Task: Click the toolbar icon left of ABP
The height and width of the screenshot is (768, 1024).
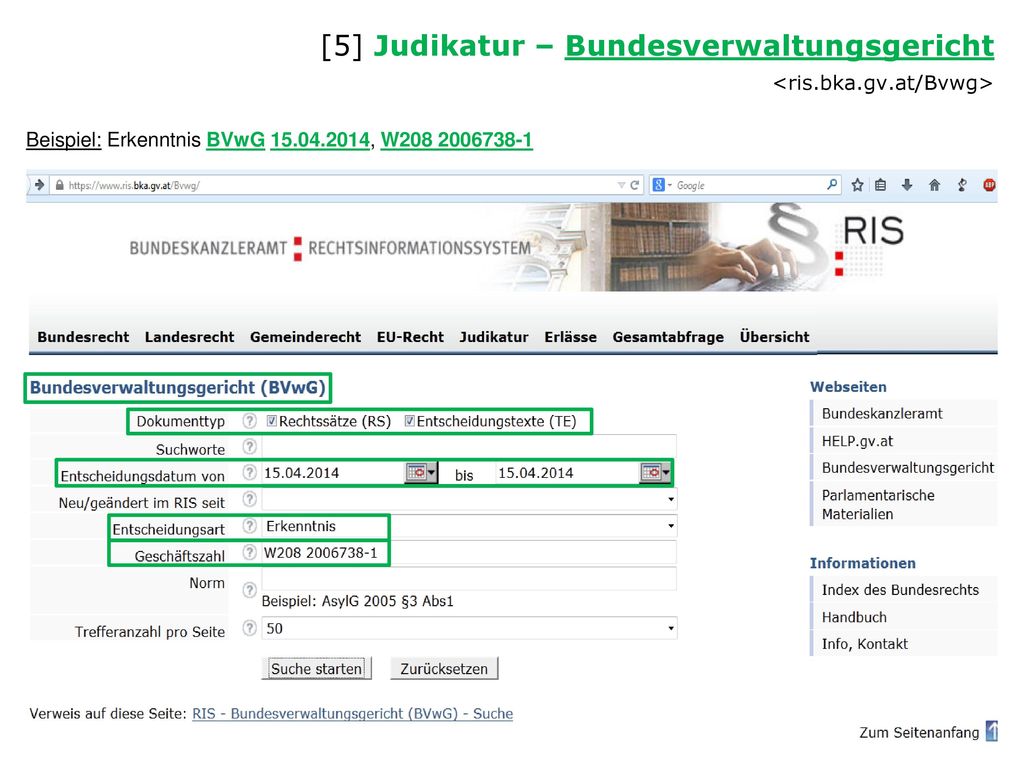Action: pos(962,185)
